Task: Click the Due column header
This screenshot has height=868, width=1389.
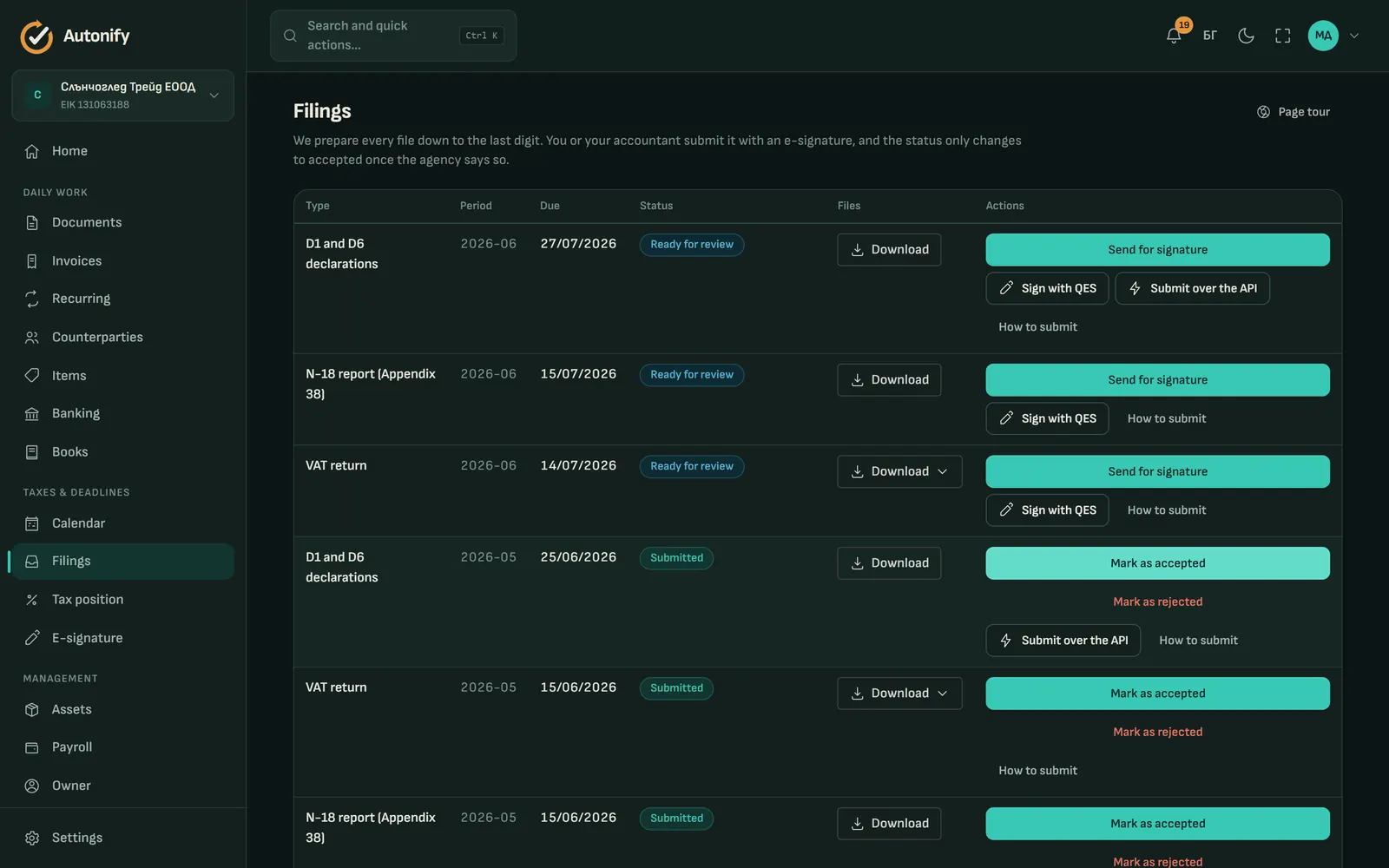Action: (550, 206)
